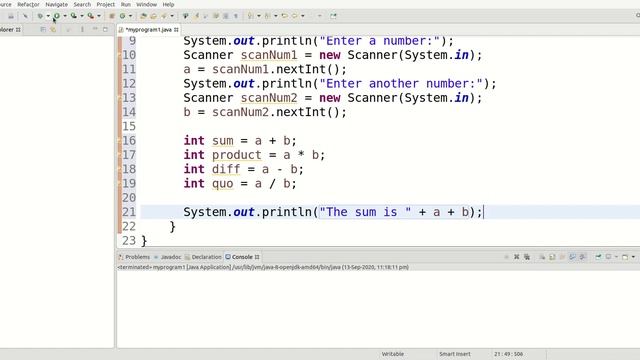Click line number 21 in editor gutter
This screenshot has height=360, width=640.
(x=129, y=212)
